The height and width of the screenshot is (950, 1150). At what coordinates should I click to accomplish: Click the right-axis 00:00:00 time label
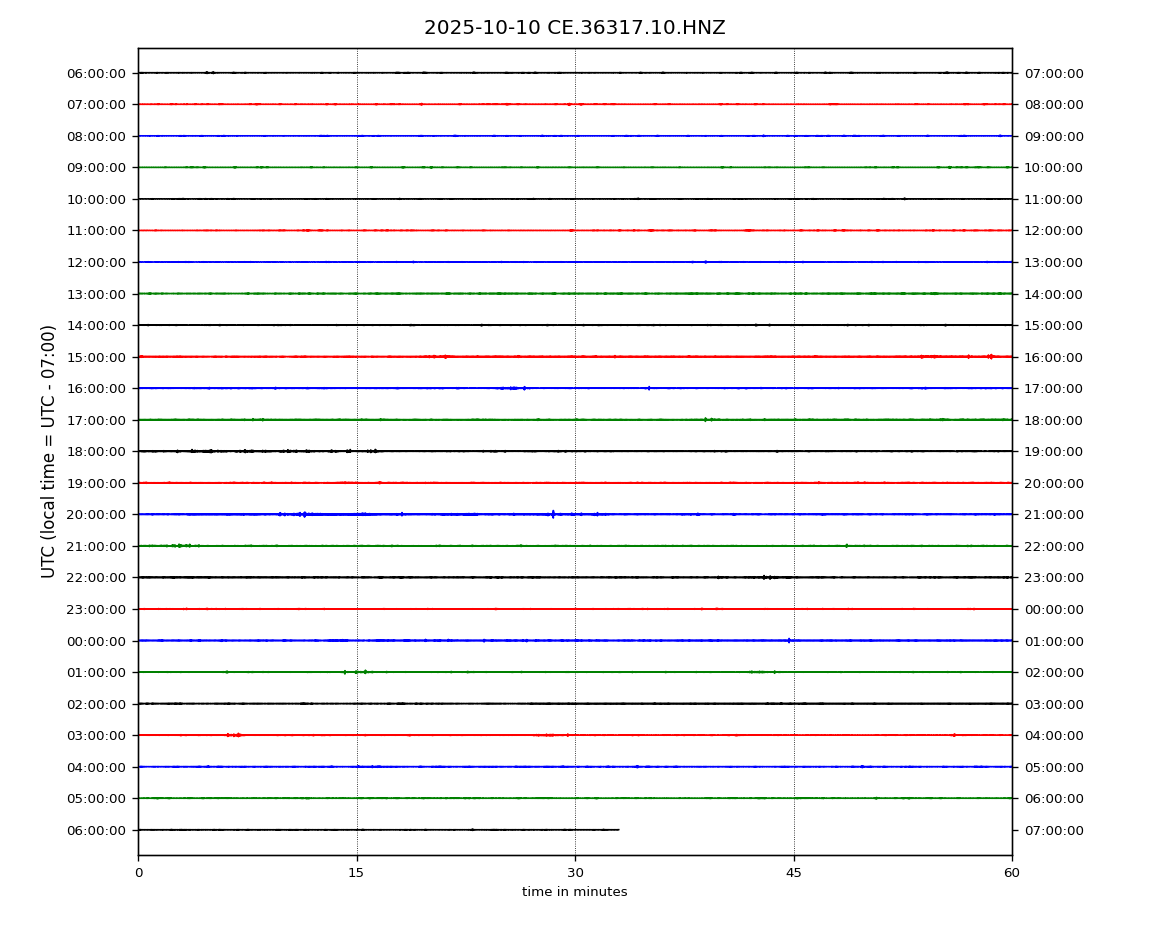point(1054,609)
